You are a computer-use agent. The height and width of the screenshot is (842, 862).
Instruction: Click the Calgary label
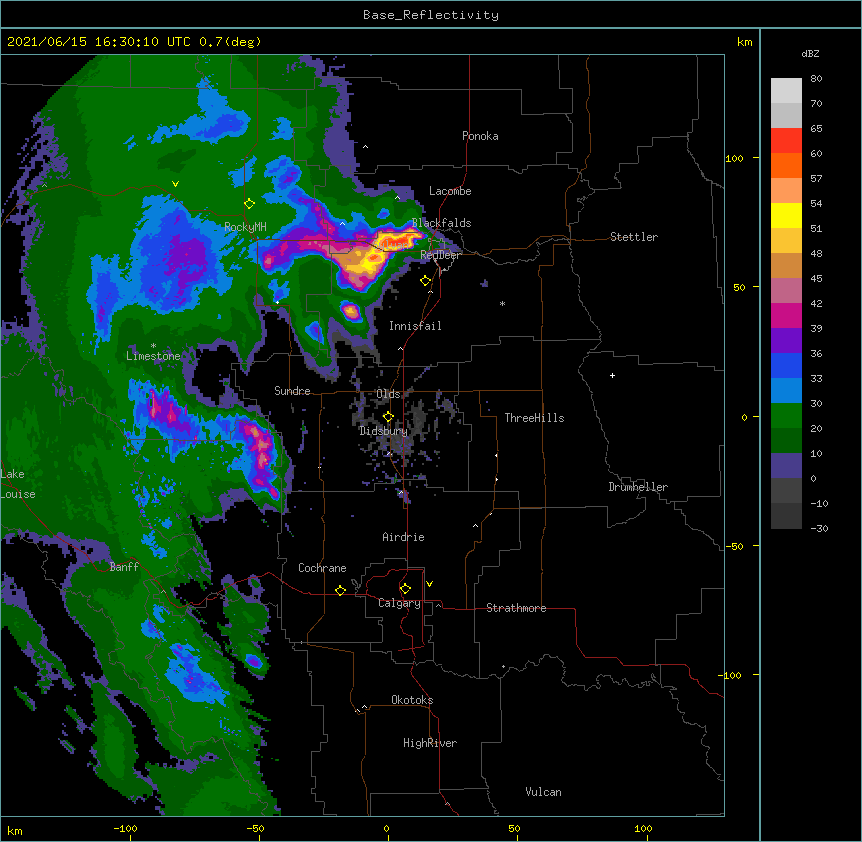pos(399,603)
